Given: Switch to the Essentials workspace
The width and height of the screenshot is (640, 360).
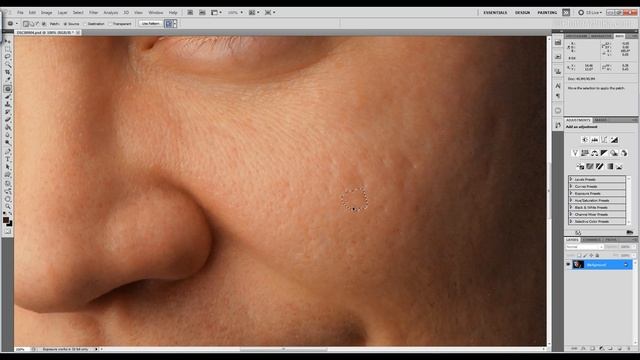Looking at the screenshot, I should [x=496, y=13].
